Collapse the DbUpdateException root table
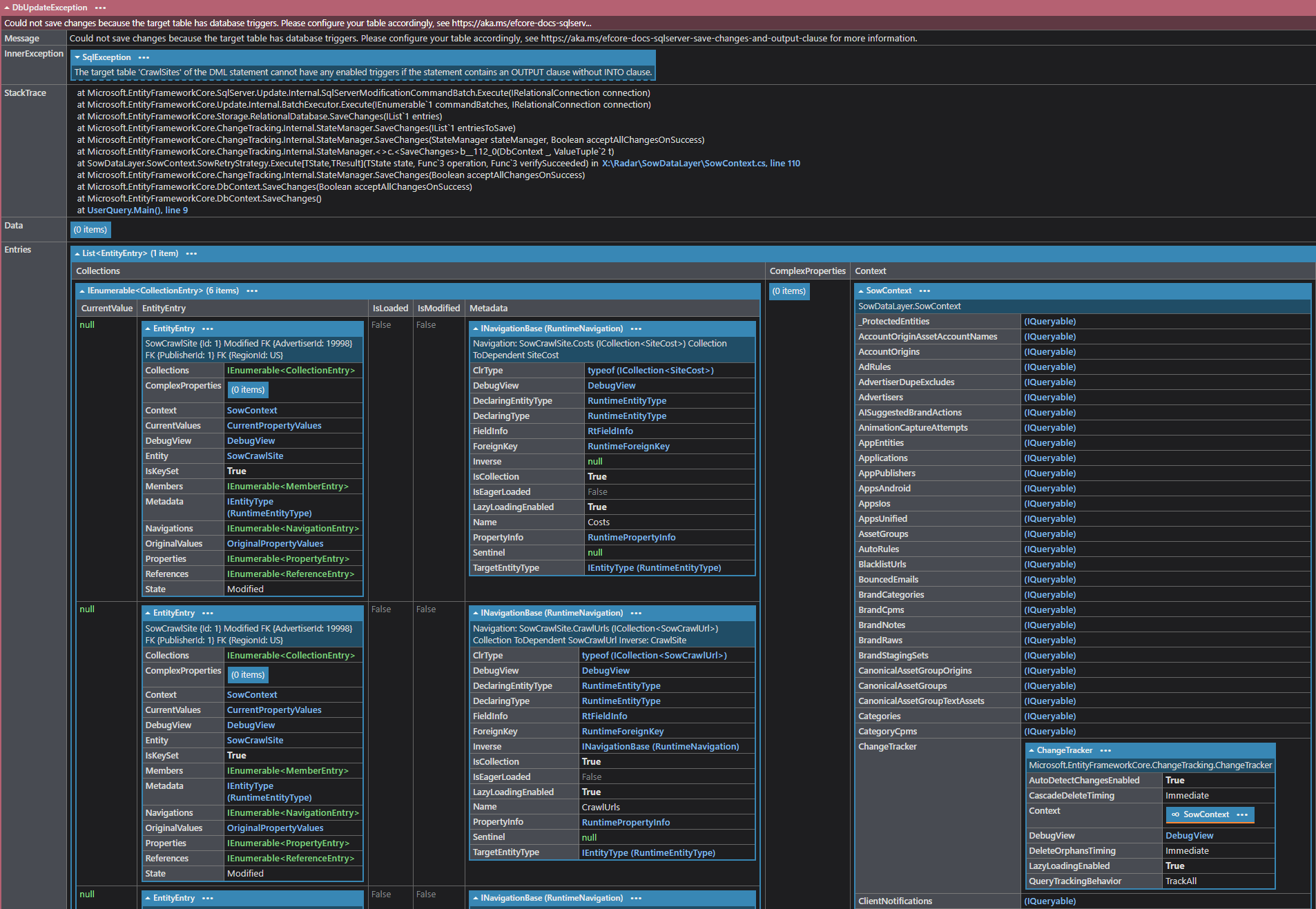Viewport: 1316px width, 909px height. [7, 8]
